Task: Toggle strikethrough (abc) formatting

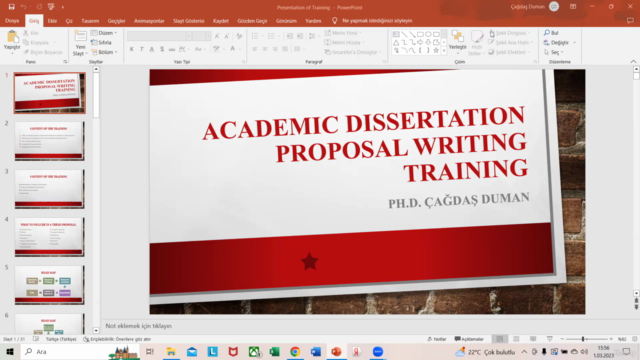Action: point(172,49)
